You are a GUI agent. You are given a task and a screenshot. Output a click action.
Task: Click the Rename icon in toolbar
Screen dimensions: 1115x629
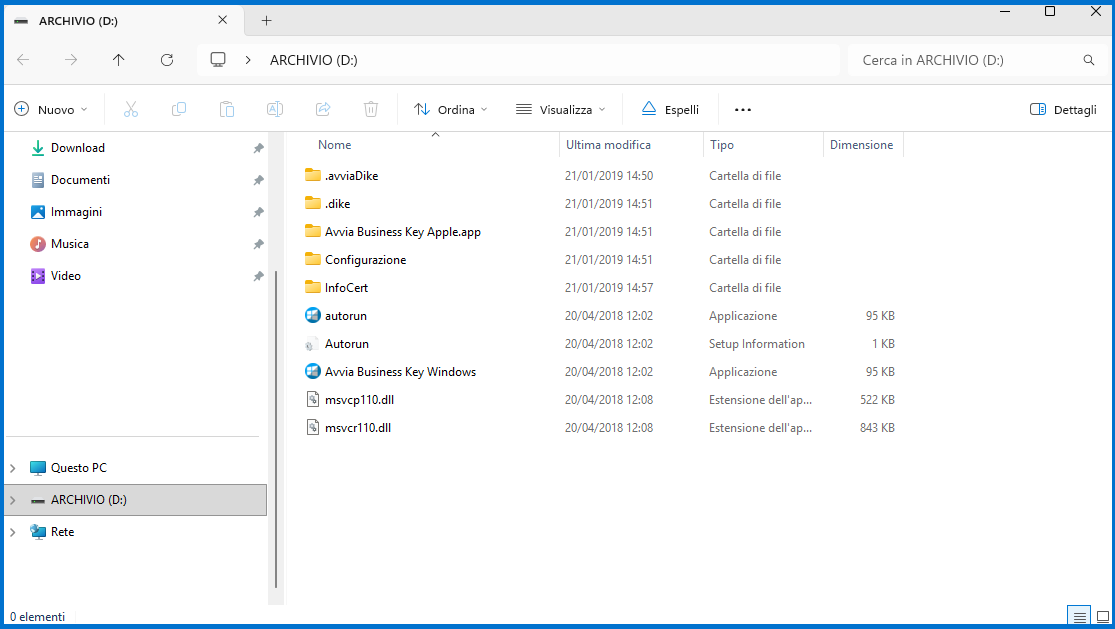pyautogui.click(x=274, y=109)
